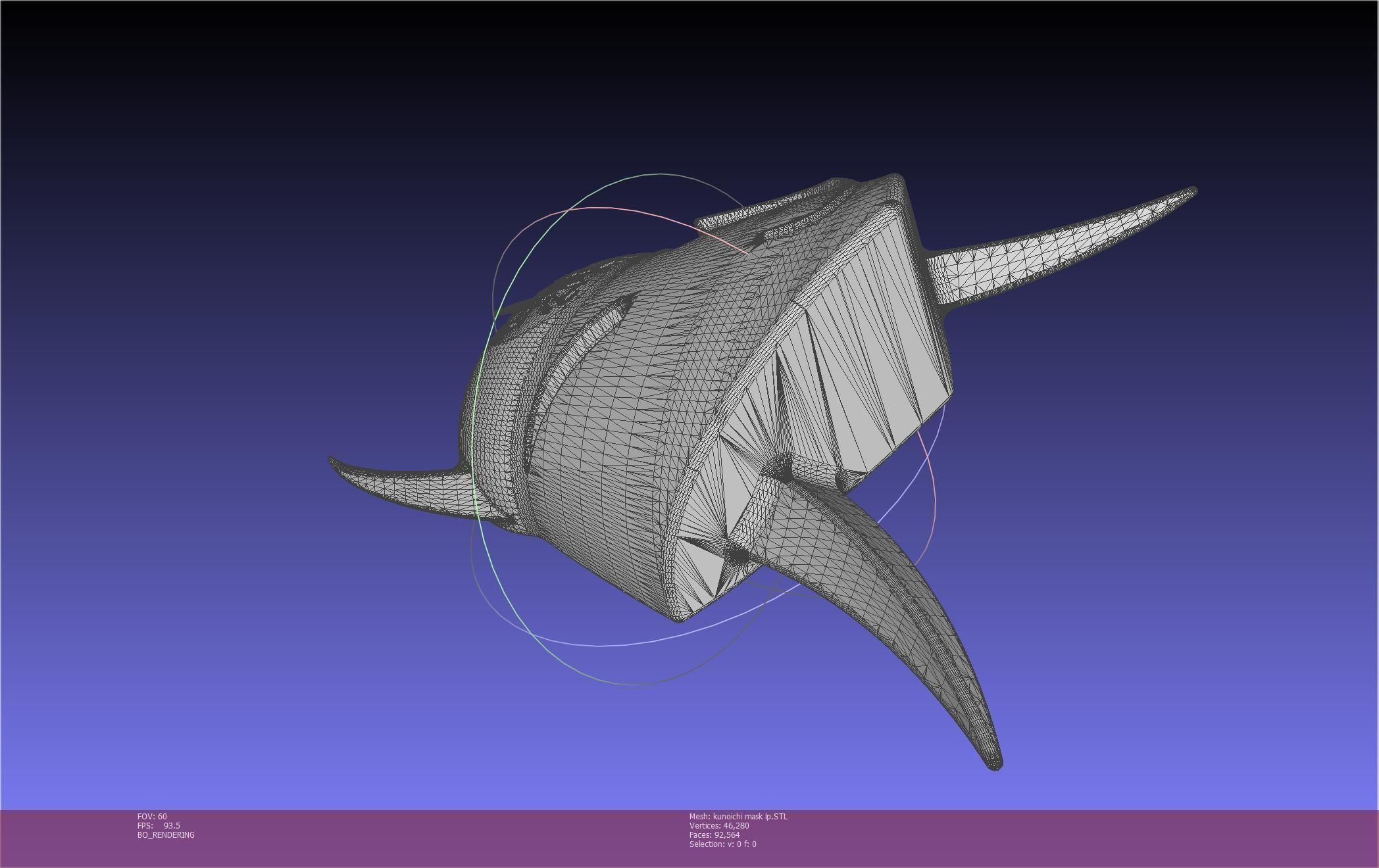Click the tip of the upper-right horn
Image resolution: width=1379 pixels, height=868 pixels.
[x=1193, y=191]
